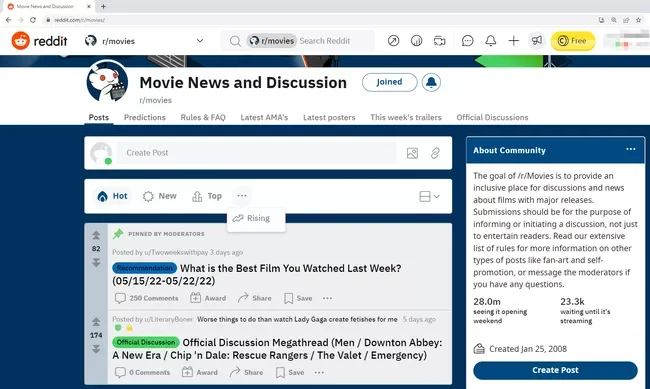Click the search magnifier icon
Screen dimensions: 650x389
[x=235, y=41]
